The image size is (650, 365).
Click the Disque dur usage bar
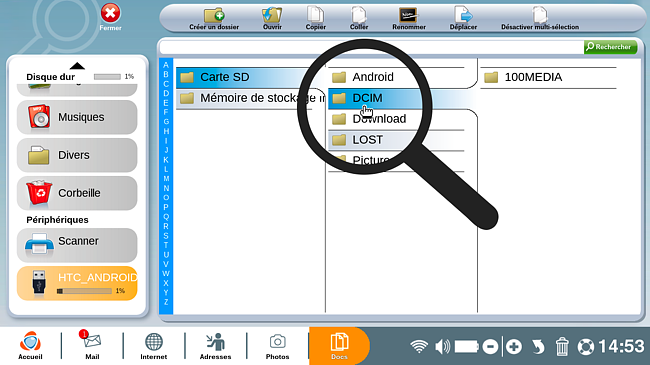click(107, 77)
